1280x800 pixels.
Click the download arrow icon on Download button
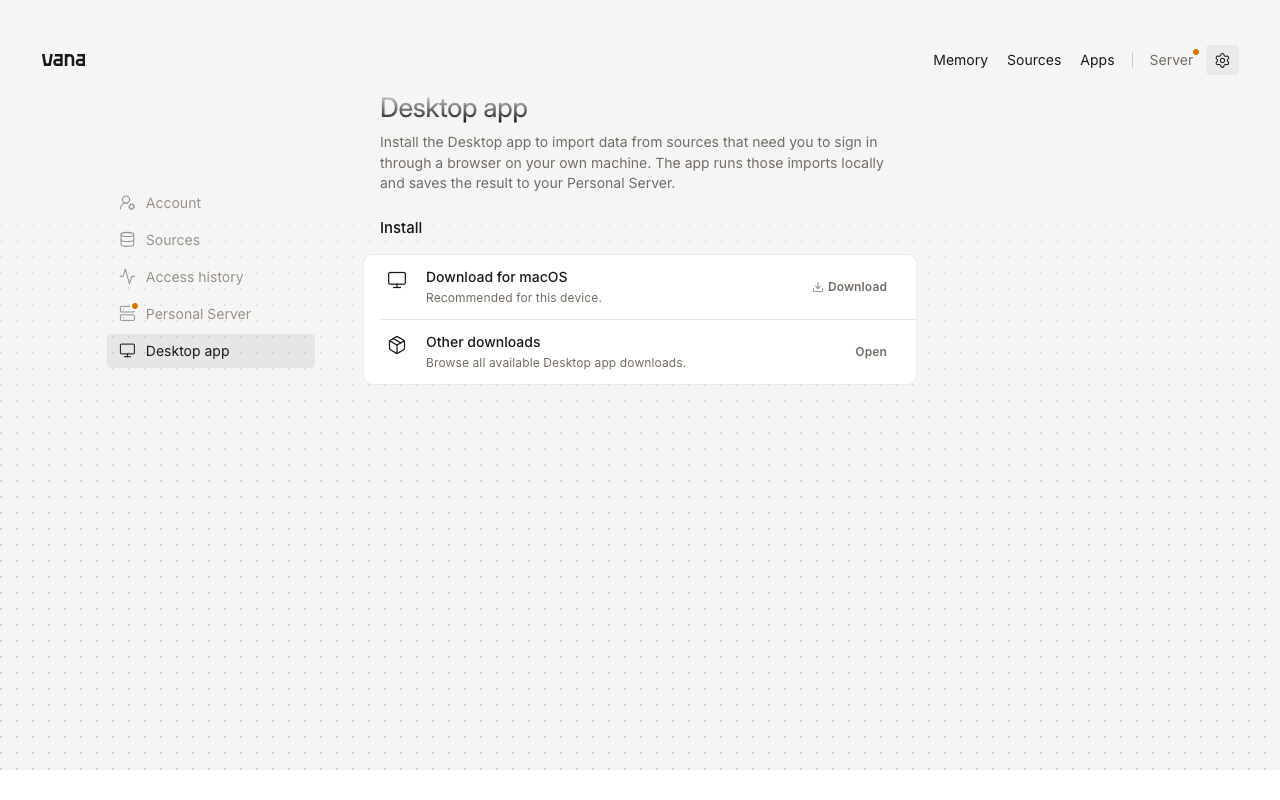coord(818,287)
